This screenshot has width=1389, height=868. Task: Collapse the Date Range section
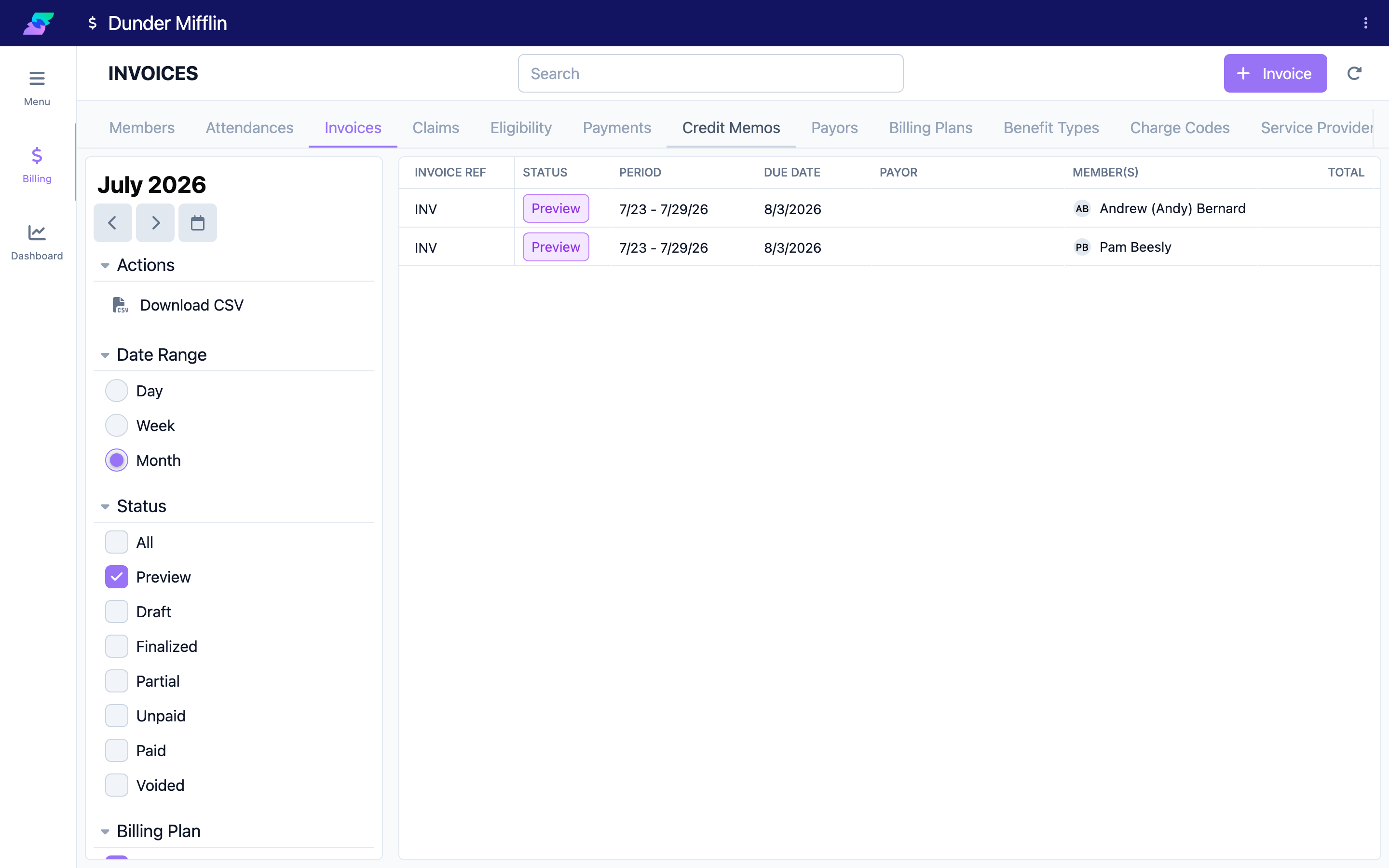(x=105, y=355)
